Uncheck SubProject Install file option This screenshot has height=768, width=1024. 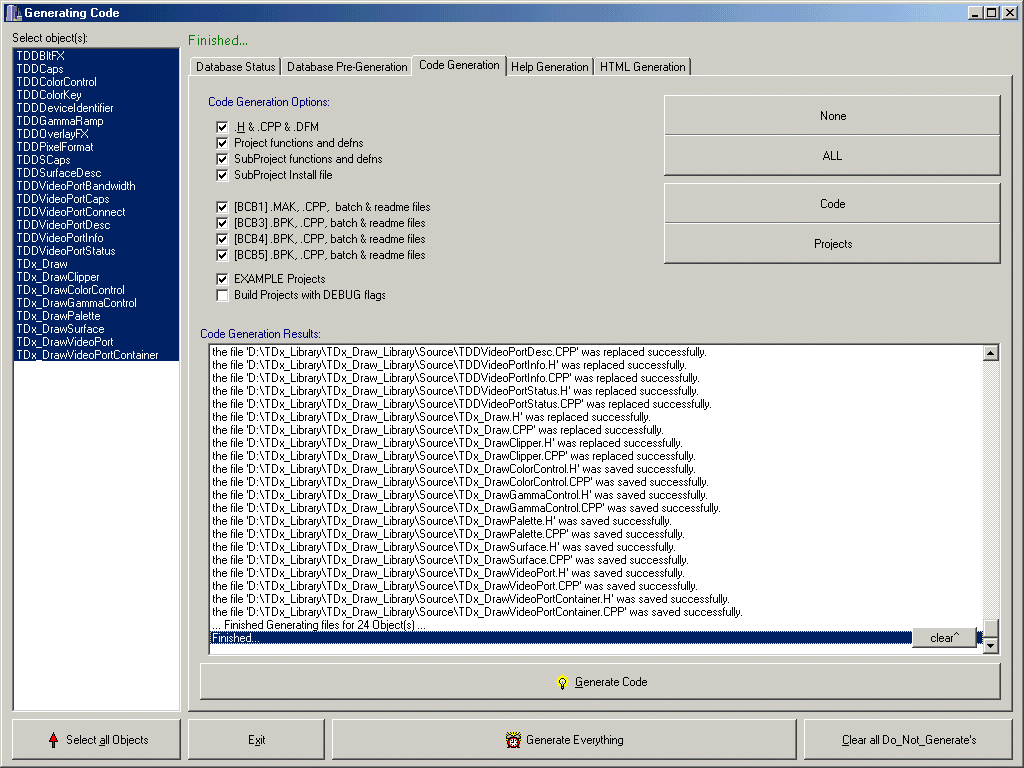(x=222, y=175)
